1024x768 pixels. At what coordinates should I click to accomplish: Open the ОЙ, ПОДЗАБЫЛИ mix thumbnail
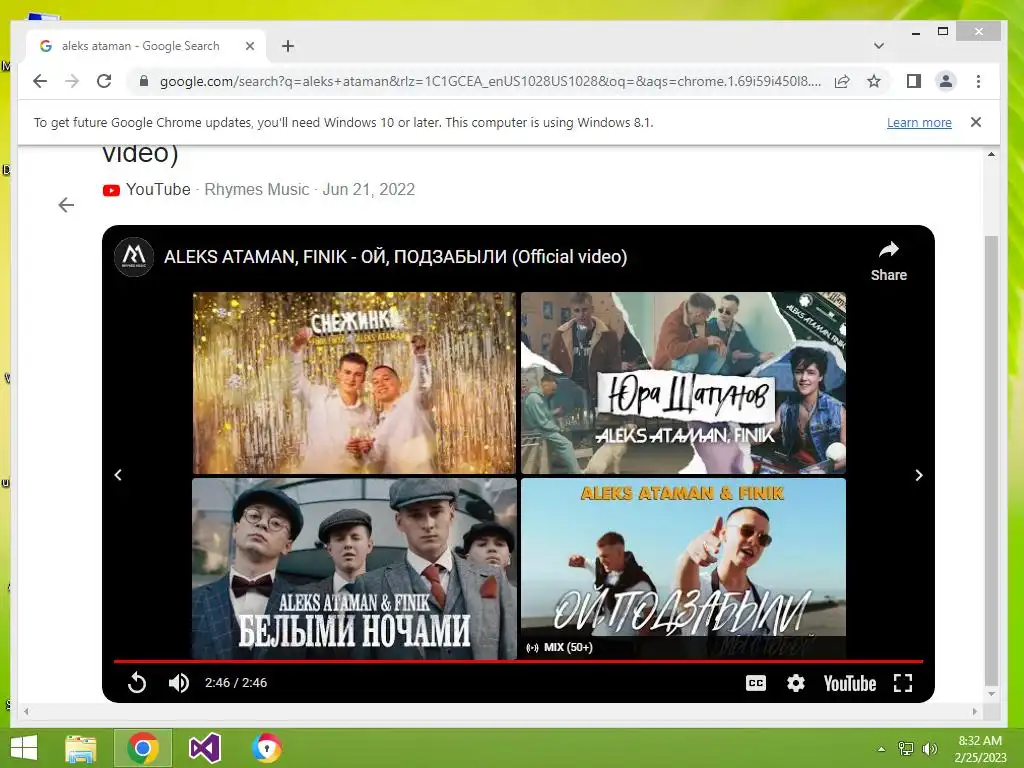tap(683, 568)
